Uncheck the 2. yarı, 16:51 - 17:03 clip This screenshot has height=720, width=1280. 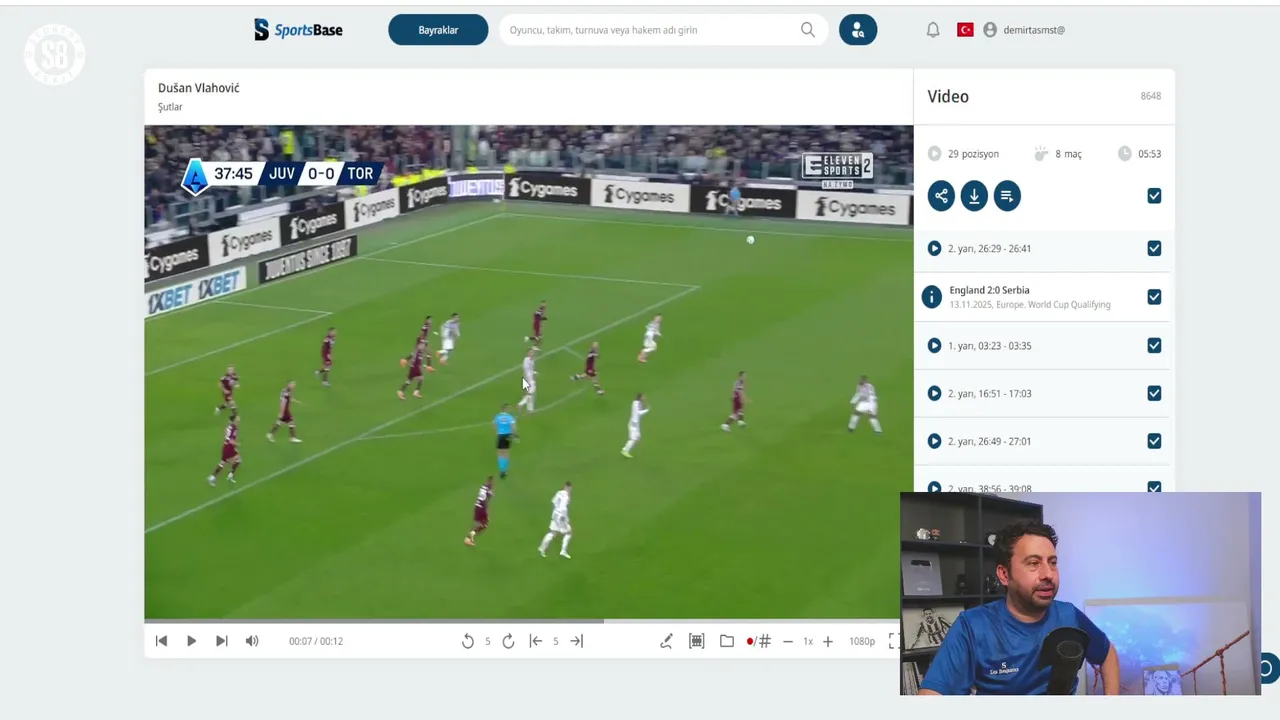click(x=1154, y=393)
